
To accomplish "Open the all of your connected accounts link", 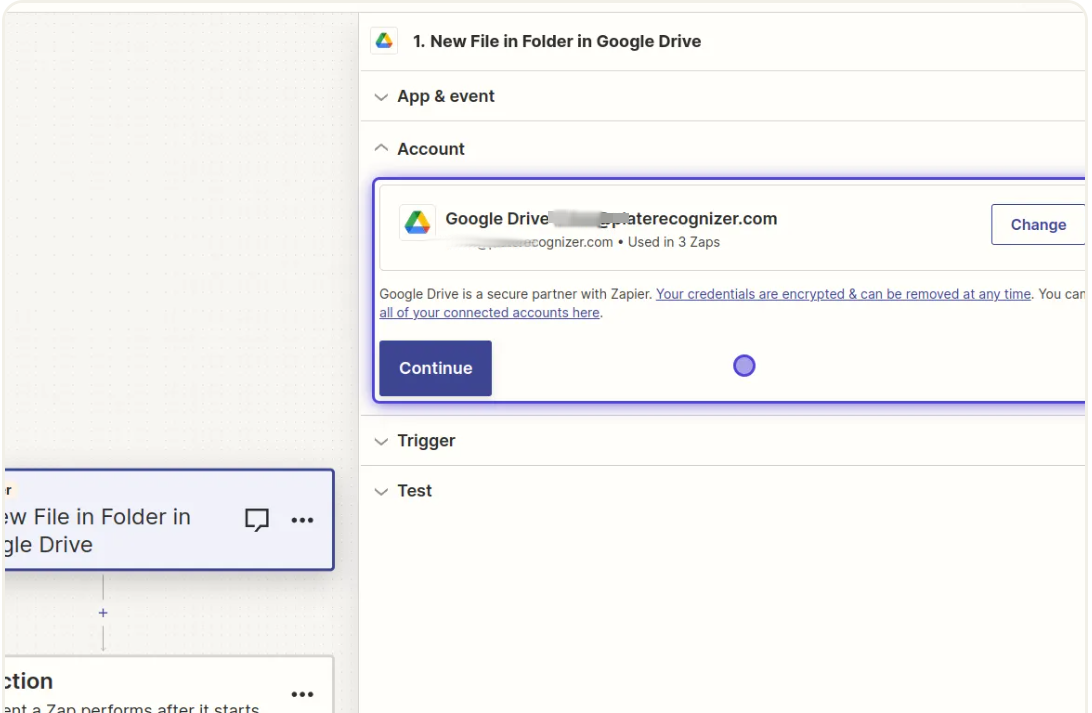I will tap(489, 313).
